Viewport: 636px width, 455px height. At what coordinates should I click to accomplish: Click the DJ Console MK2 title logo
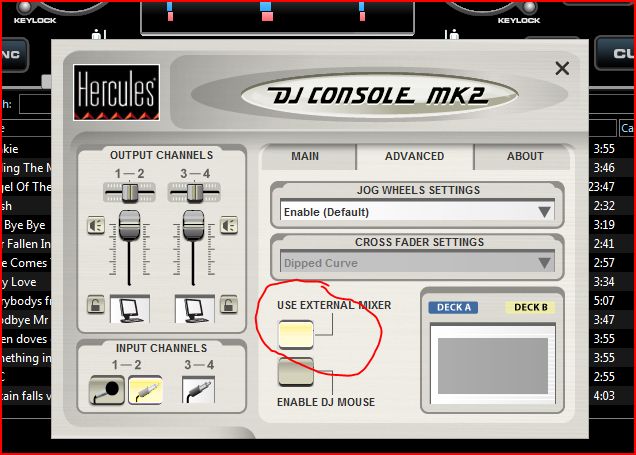[379, 96]
